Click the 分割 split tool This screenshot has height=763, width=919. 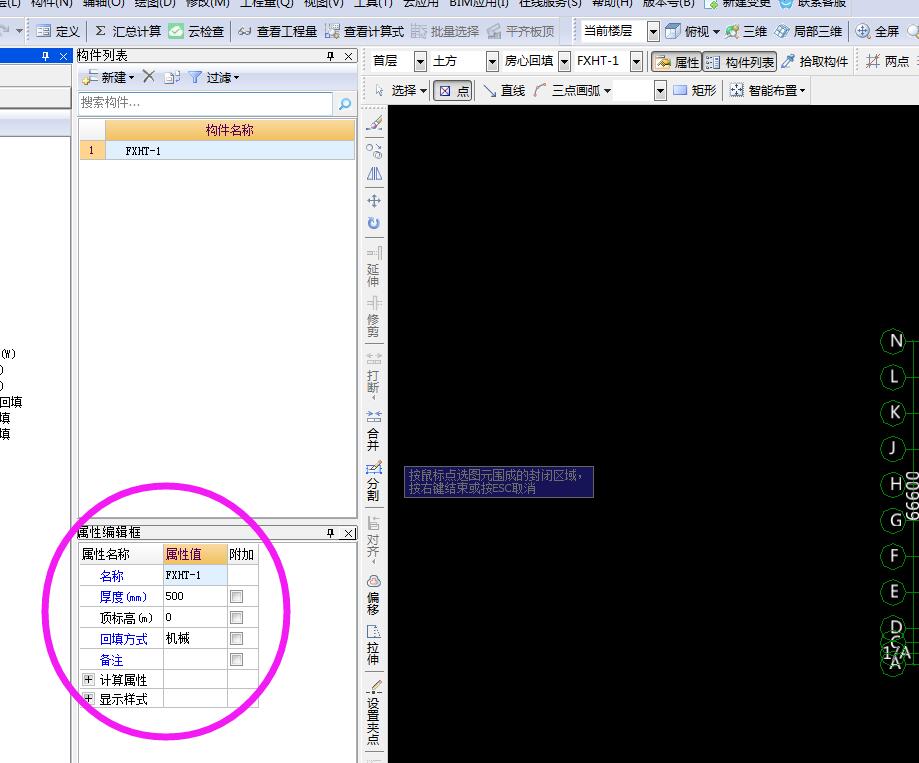pos(373,481)
